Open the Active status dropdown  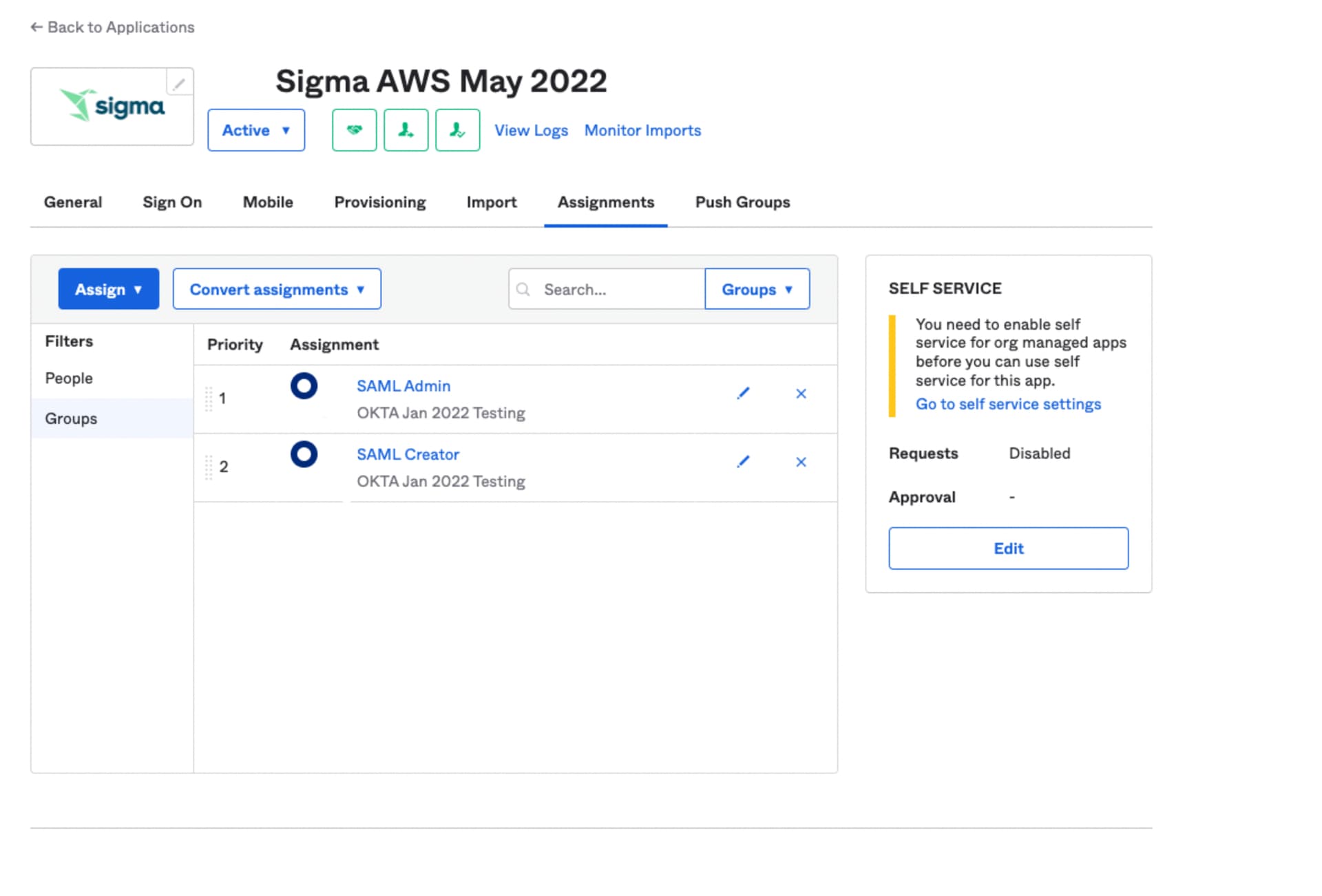tap(256, 130)
